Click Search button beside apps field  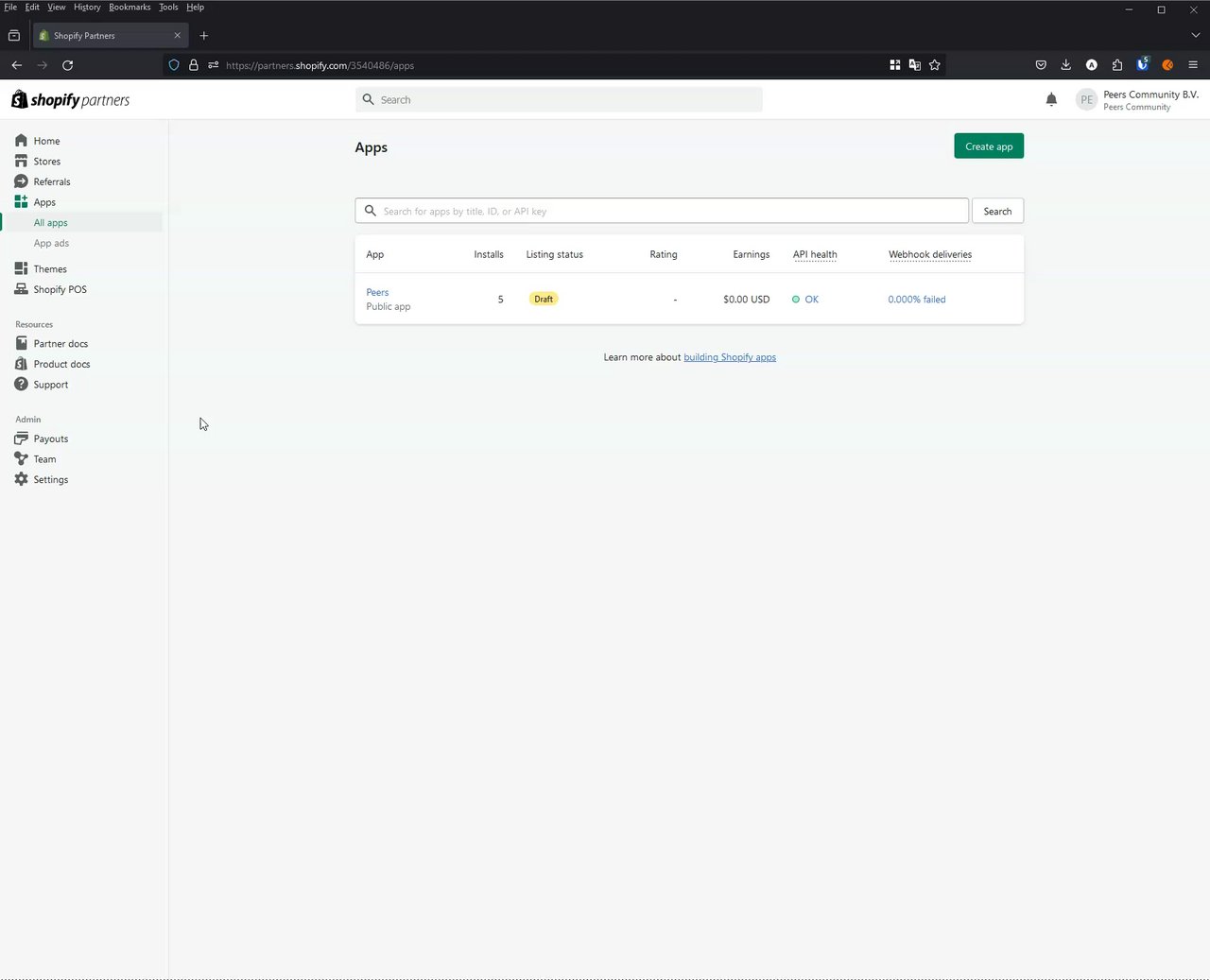997,211
